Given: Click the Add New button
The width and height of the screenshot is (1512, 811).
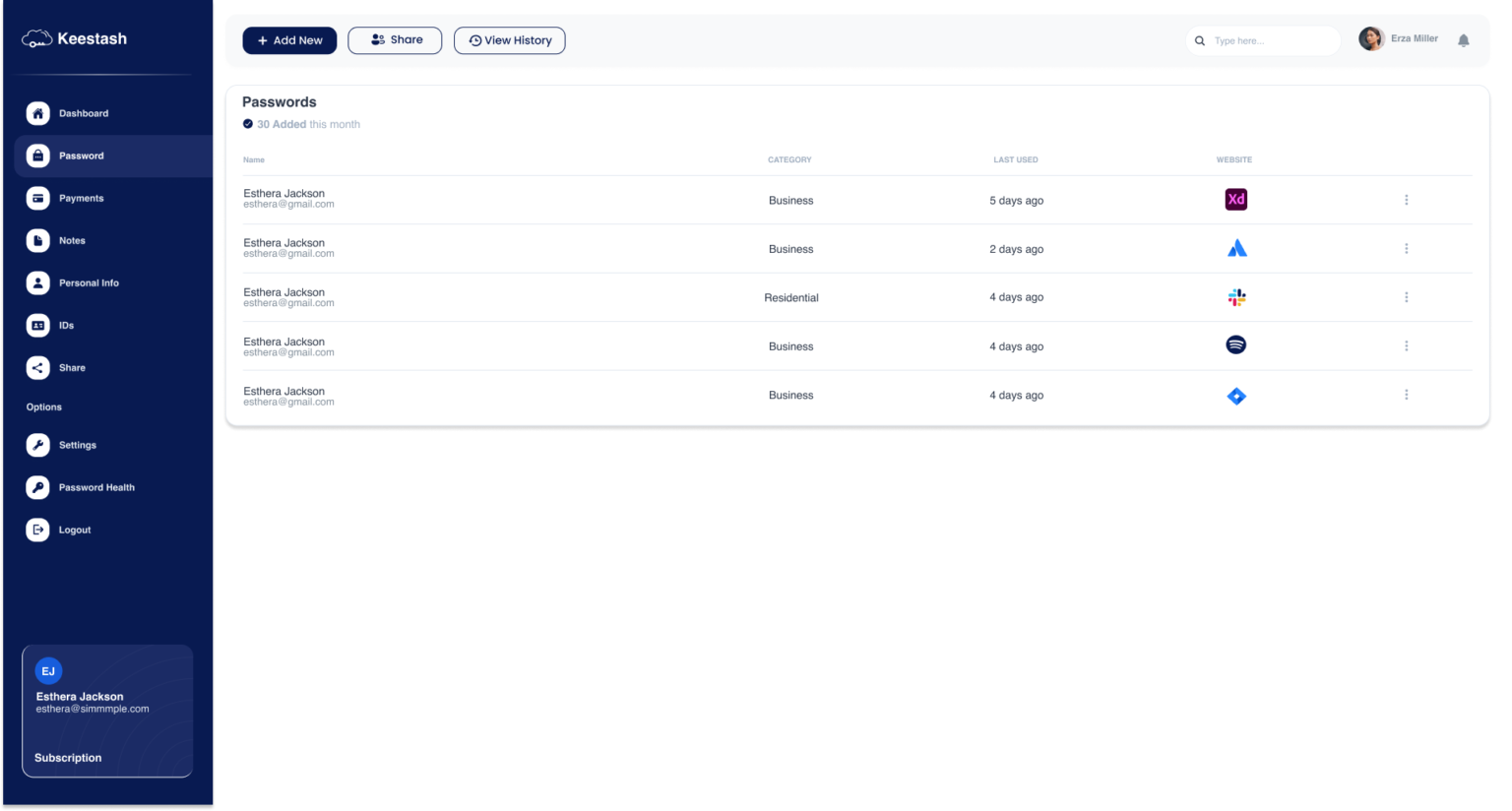Looking at the screenshot, I should click(x=289, y=40).
